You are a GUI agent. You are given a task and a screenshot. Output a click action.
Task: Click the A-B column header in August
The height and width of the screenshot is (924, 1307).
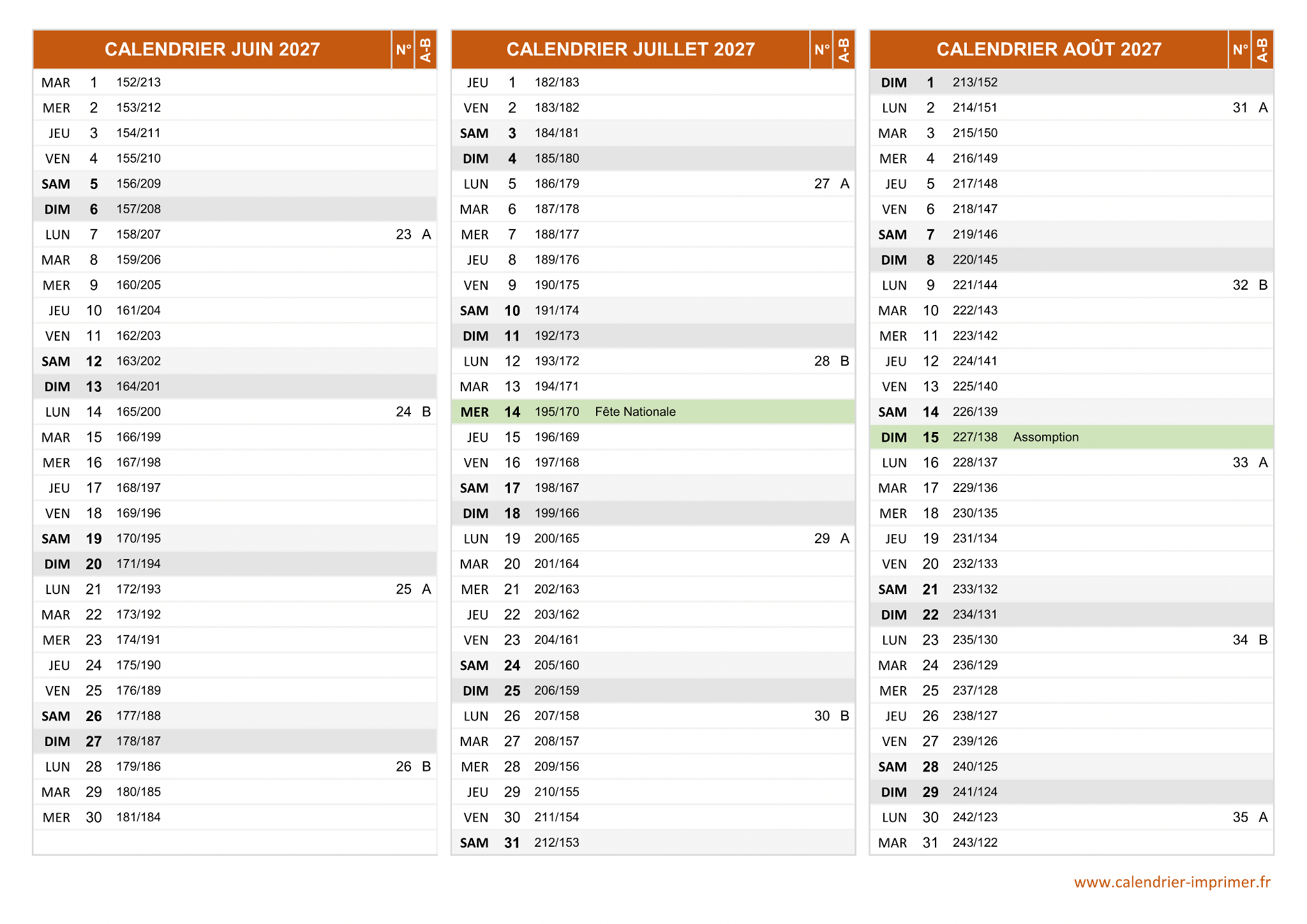pos(1262,49)
